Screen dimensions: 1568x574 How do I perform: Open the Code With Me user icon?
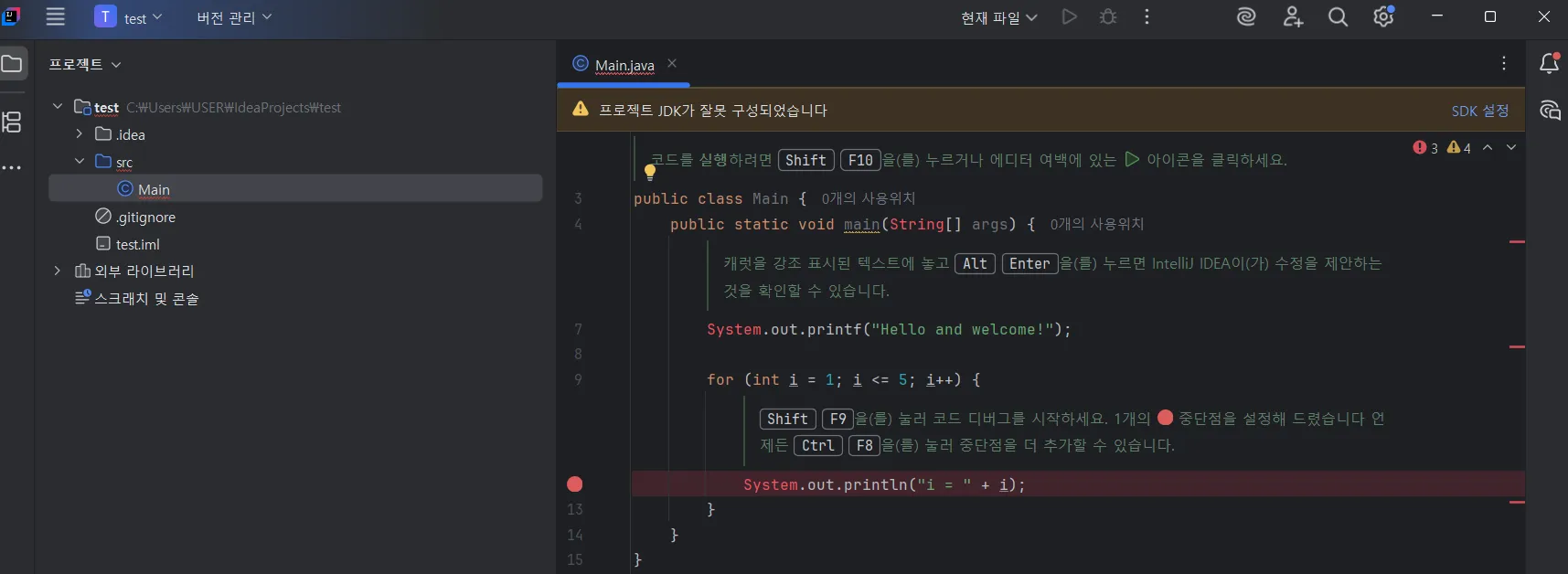click(1293, 17)
